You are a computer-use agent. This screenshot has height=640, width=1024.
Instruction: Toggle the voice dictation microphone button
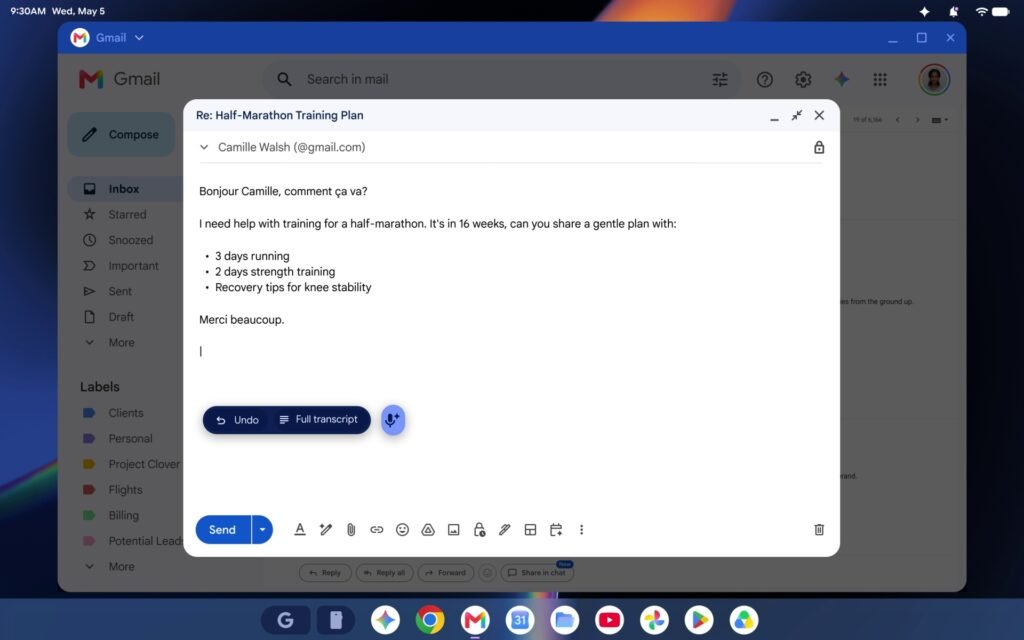pos(392,420)
